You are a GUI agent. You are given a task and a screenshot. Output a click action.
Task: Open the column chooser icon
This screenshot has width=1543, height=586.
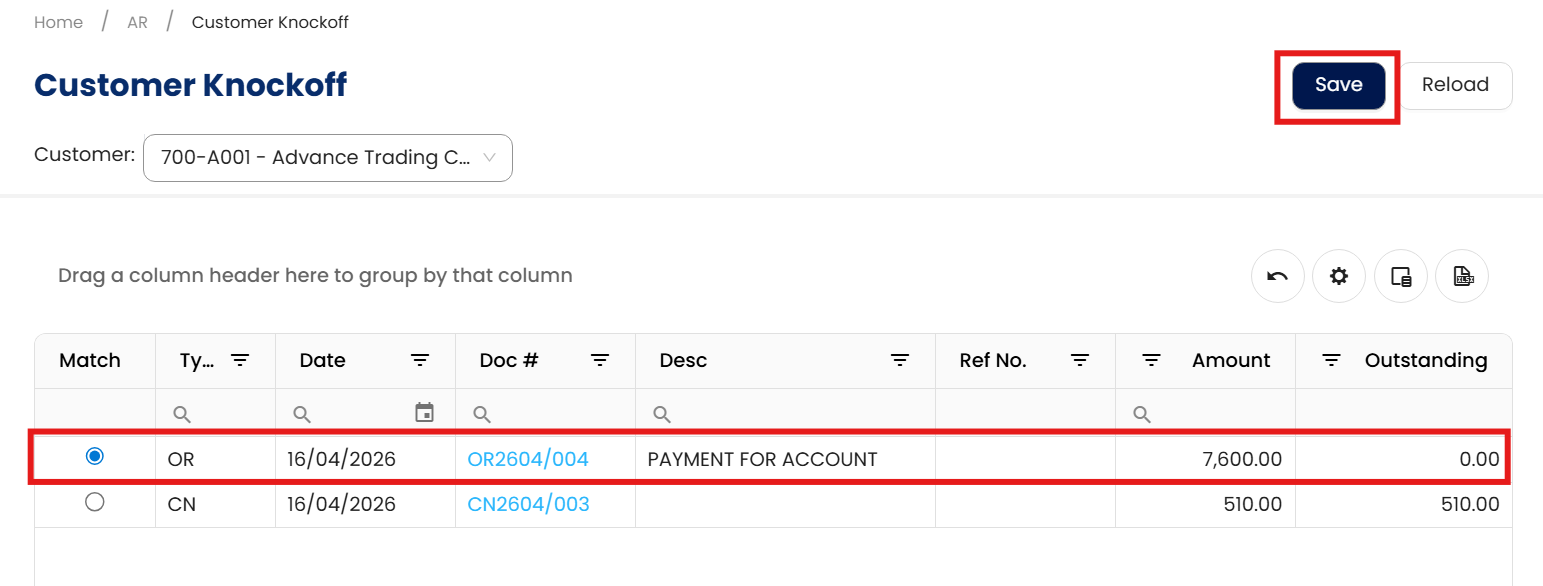click(1400, 277)
